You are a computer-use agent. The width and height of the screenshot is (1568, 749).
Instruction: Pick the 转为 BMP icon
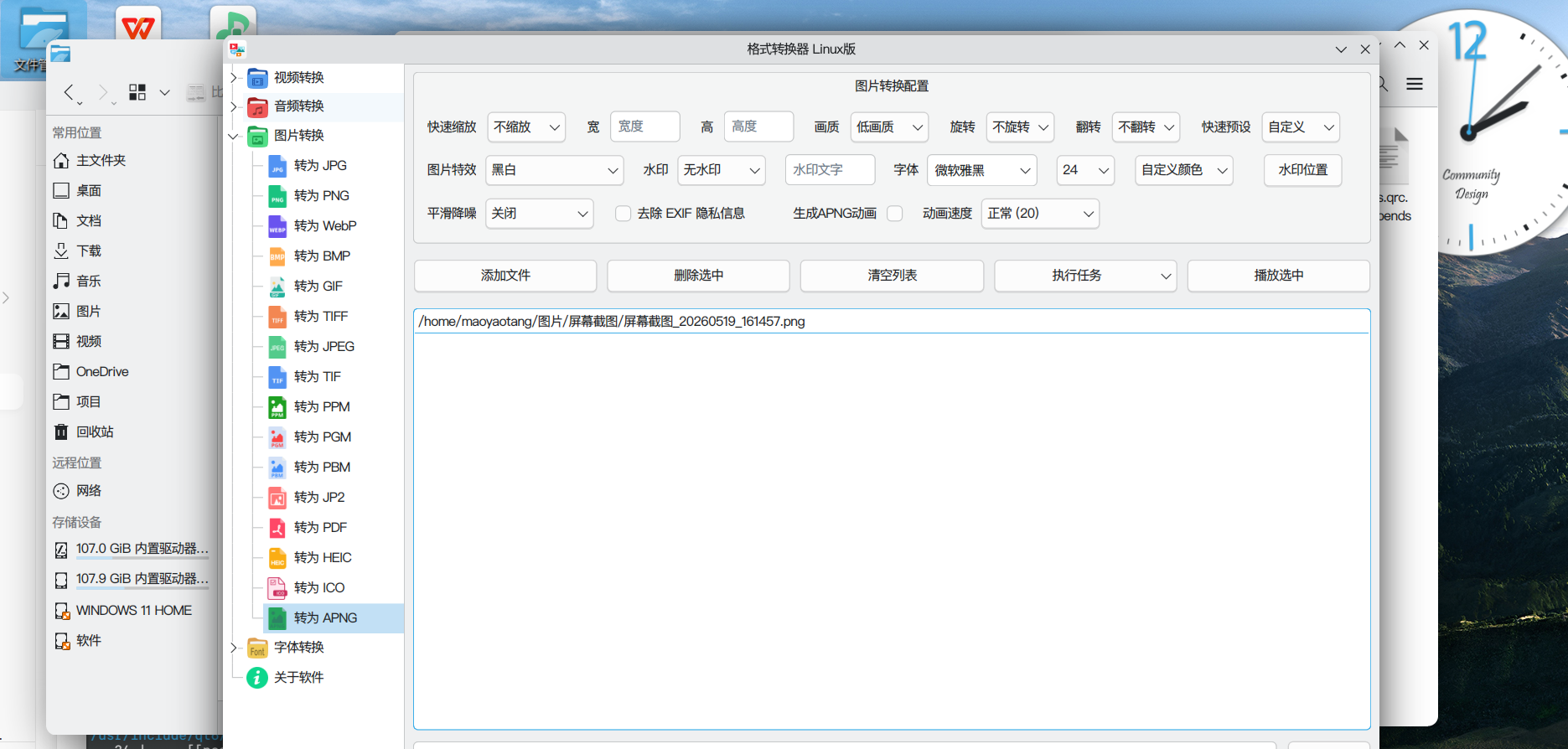[277, 256]
